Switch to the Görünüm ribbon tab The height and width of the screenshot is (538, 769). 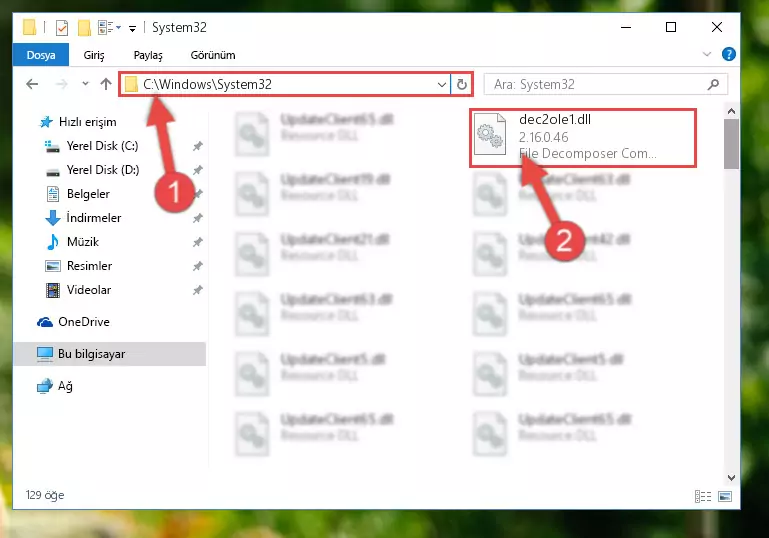pyautogui.click(x=213, y=55)
